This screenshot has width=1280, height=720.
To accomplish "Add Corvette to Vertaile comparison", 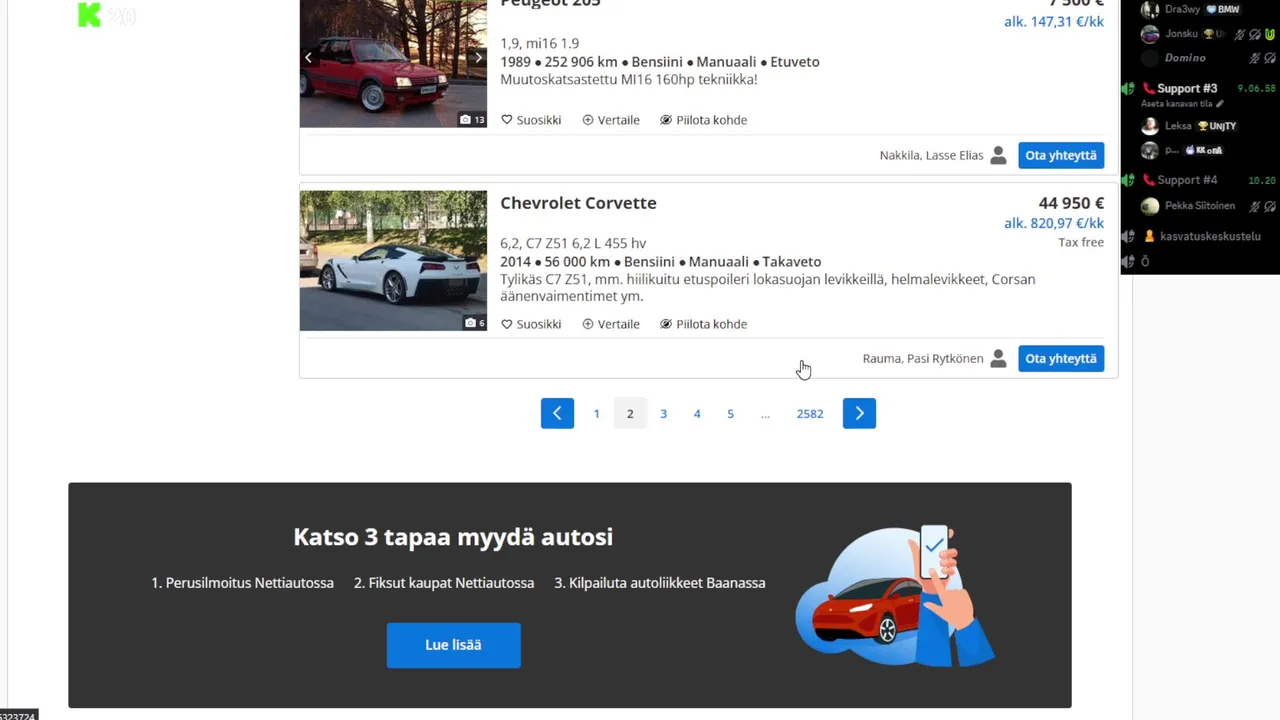I will click(x=611, y=324).
